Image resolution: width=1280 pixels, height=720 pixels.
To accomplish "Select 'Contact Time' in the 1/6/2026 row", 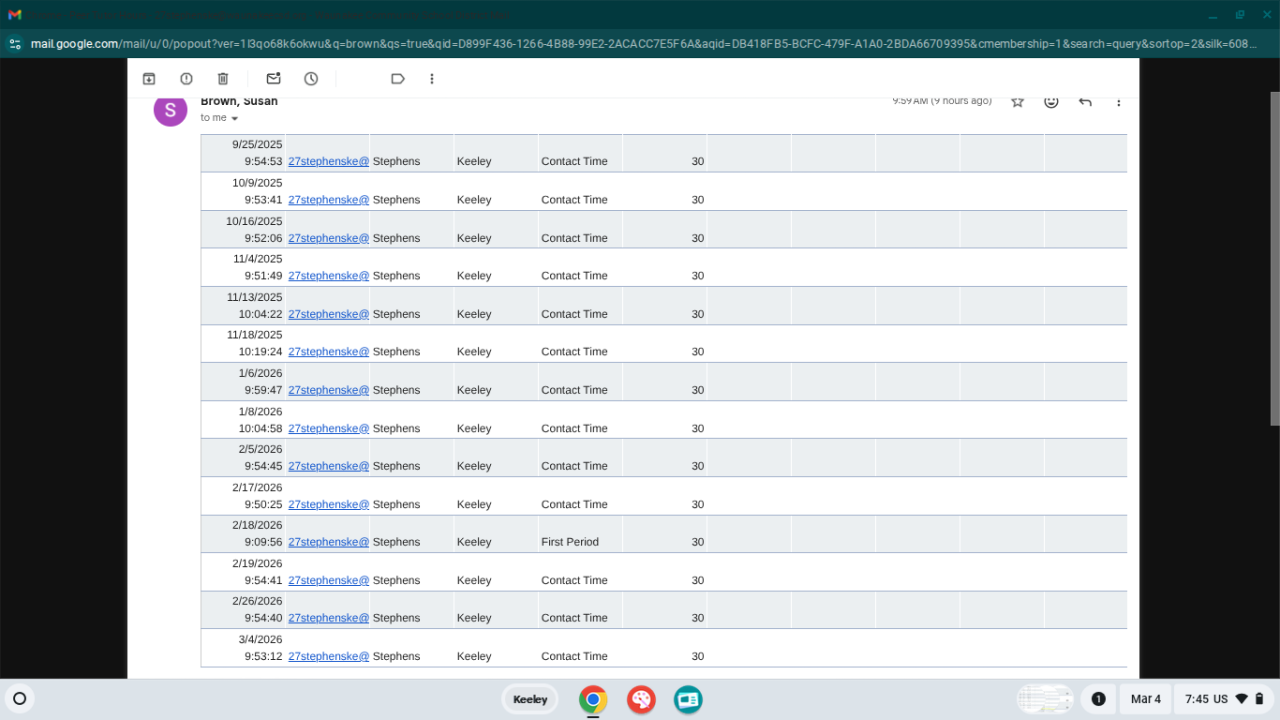I will click(574, 390).
